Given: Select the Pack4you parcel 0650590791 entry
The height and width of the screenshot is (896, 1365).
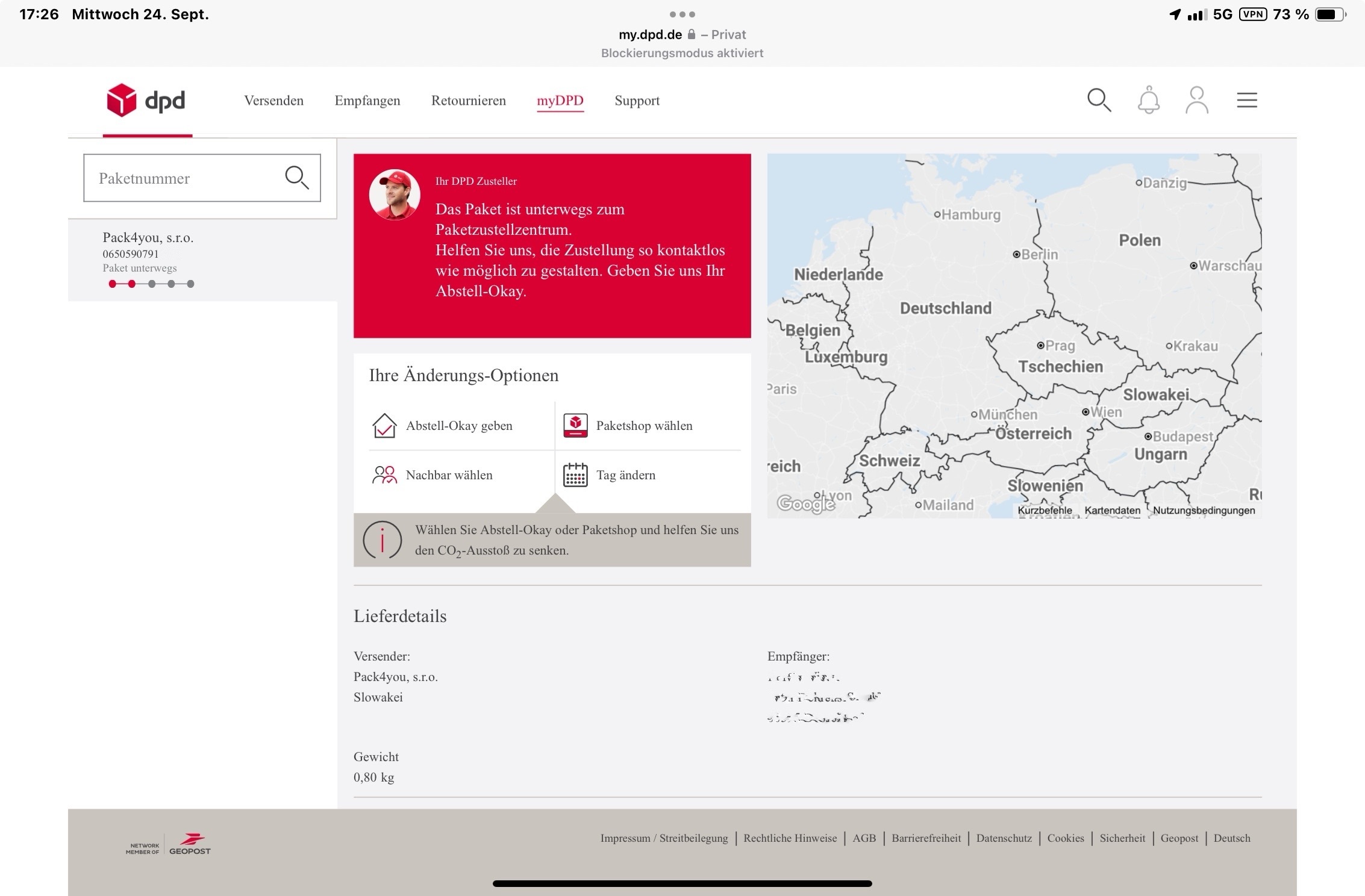Looking at the screenshot, I should click(x=202, y=260).
